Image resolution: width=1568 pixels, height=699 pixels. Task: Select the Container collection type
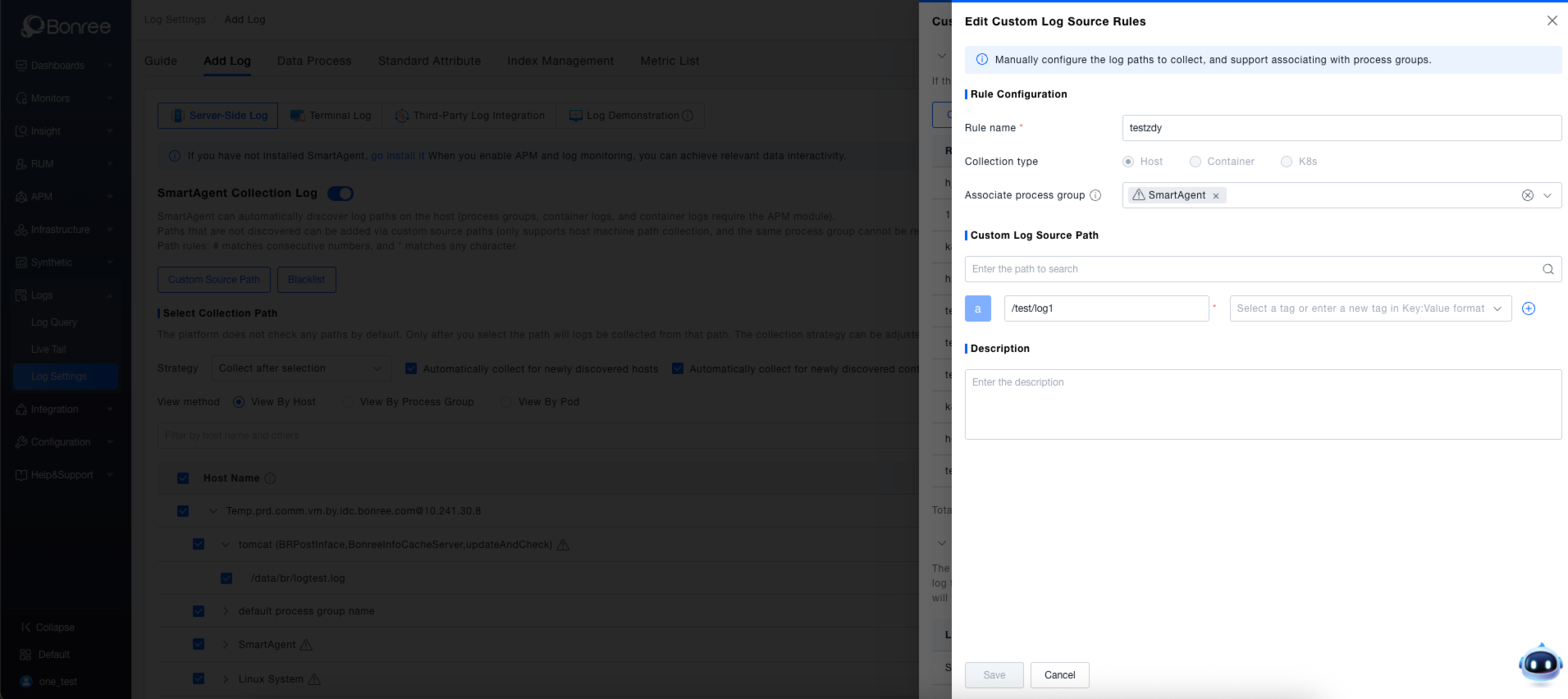click(1195, 162)
